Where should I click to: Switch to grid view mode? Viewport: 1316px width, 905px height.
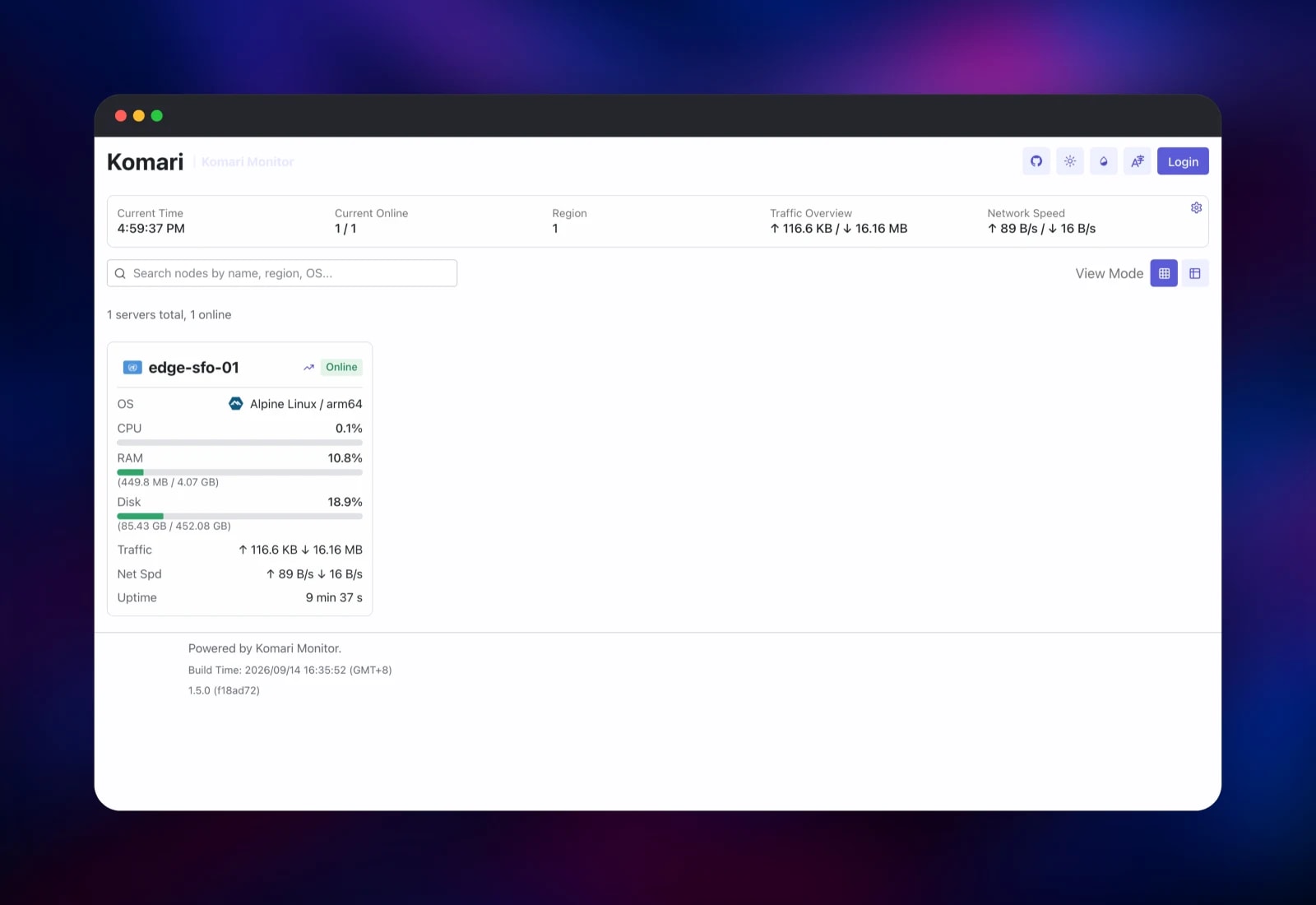(1164, 273)
